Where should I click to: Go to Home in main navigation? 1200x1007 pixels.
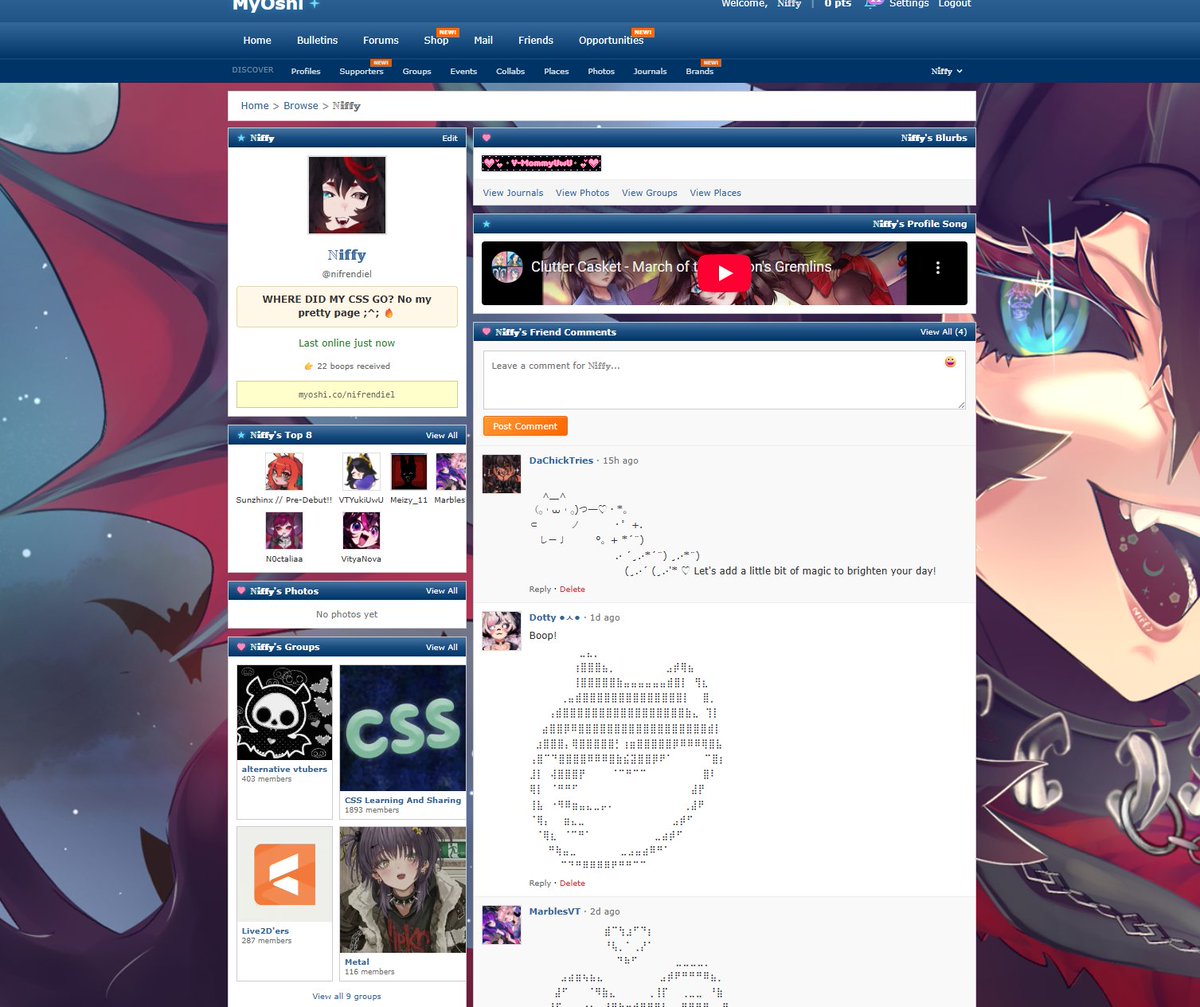coord(257,40)
